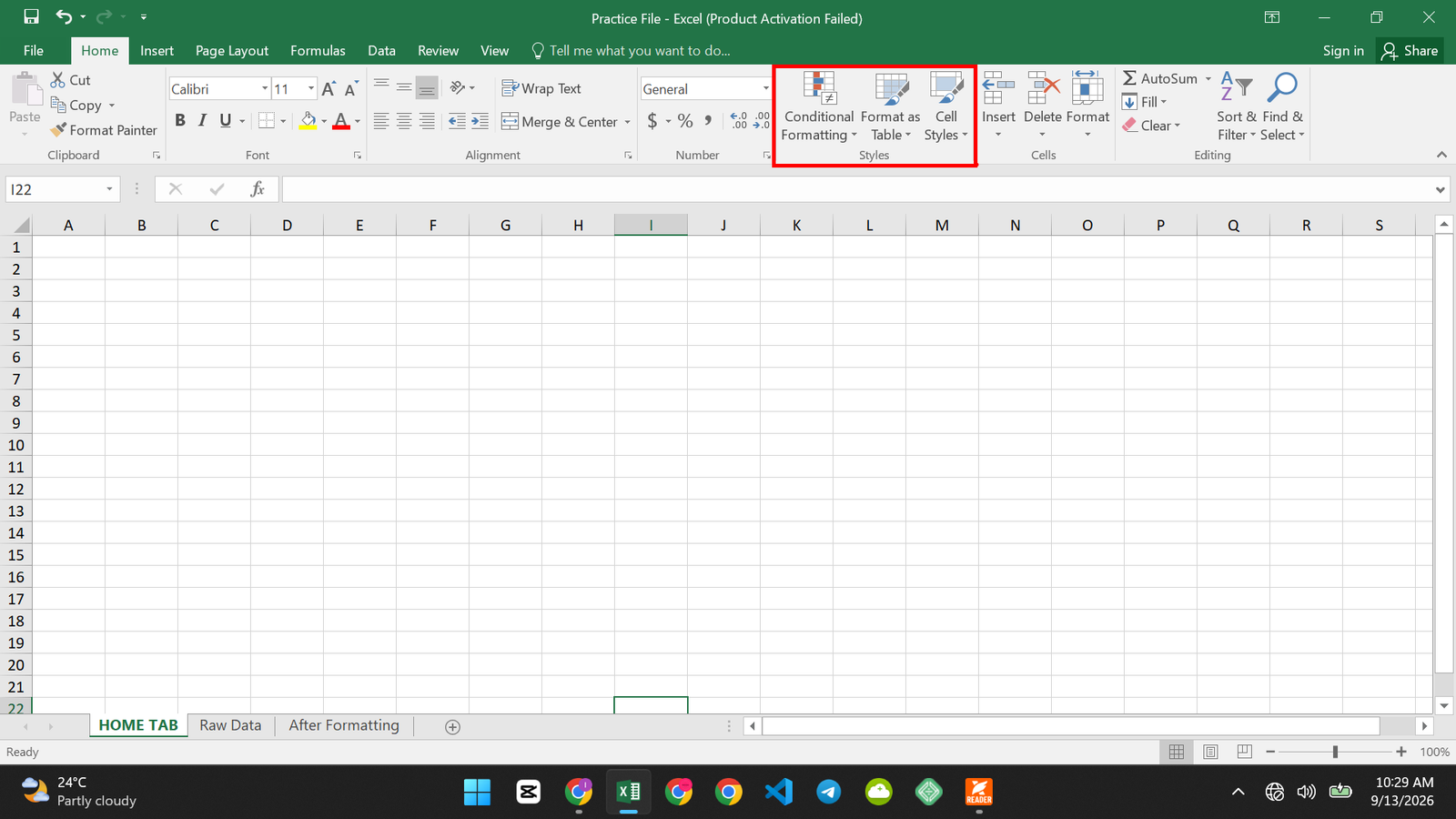Open the General number format dropdown

pos(765,88)
